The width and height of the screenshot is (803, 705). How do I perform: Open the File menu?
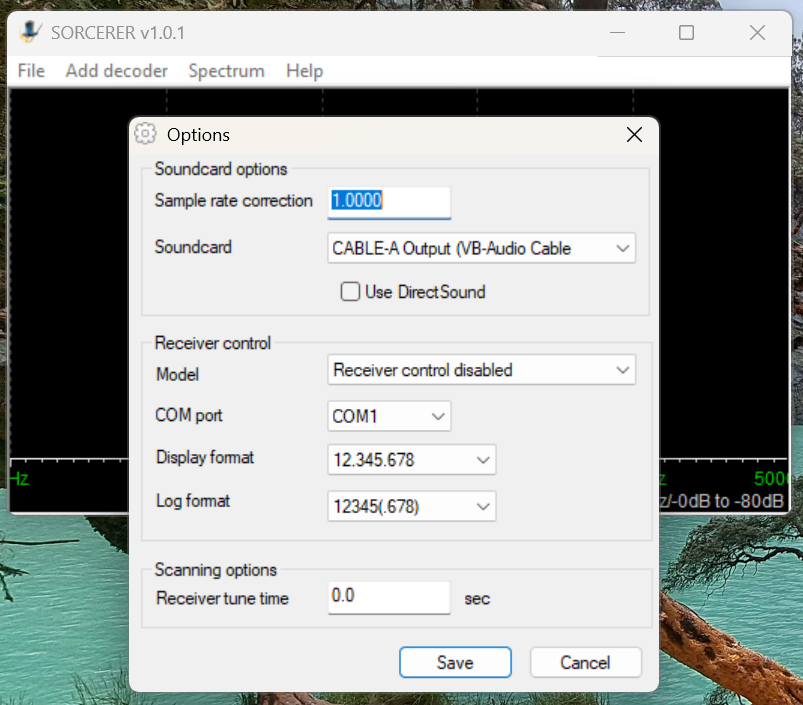31,71
